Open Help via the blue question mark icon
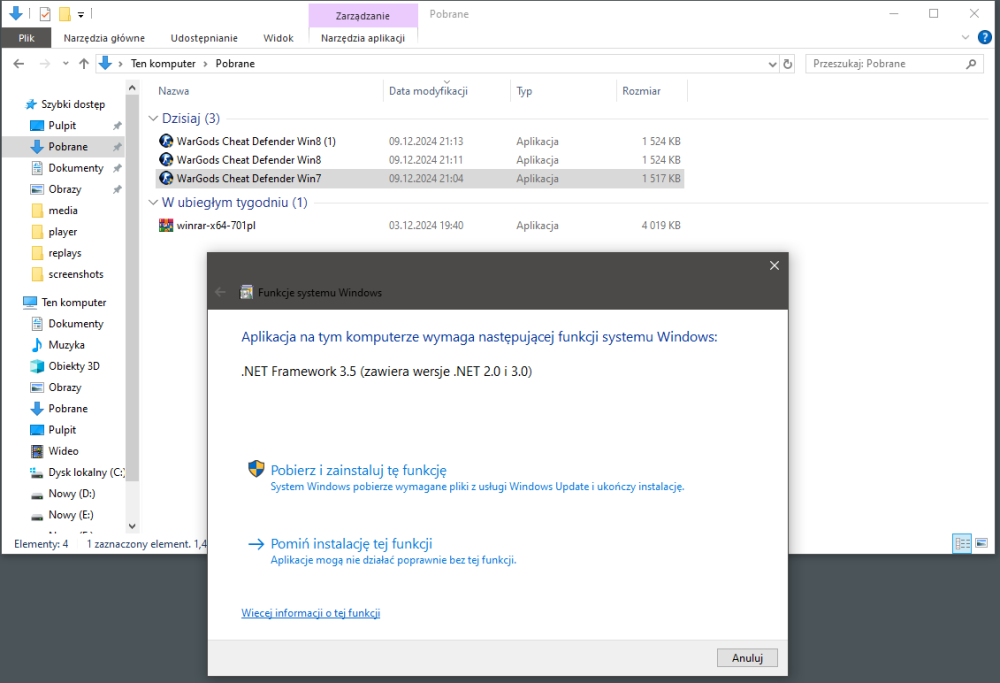Viewport: 1000px width, 683px height. pos(984,37)
